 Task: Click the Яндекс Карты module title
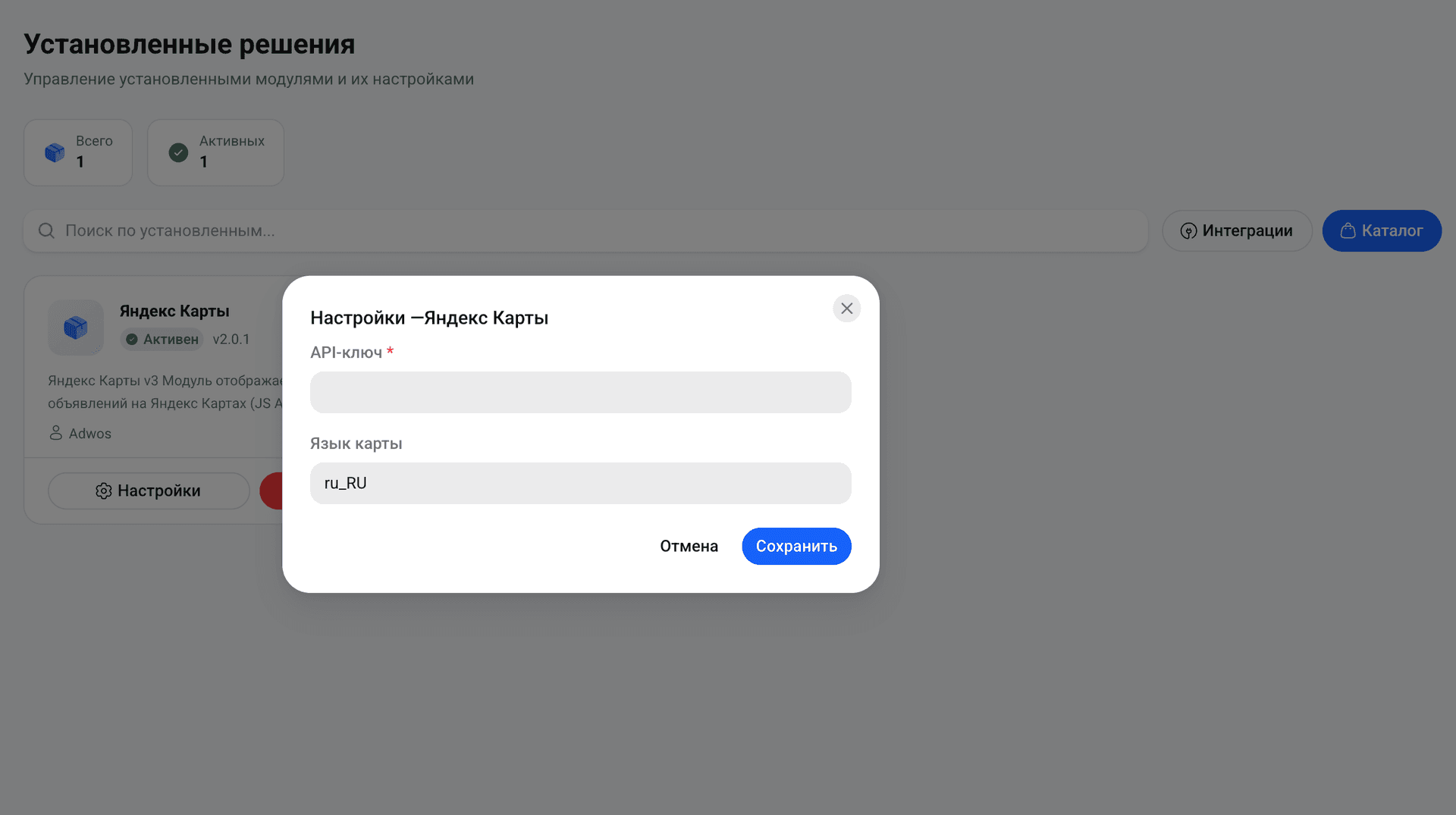(174, 311)
